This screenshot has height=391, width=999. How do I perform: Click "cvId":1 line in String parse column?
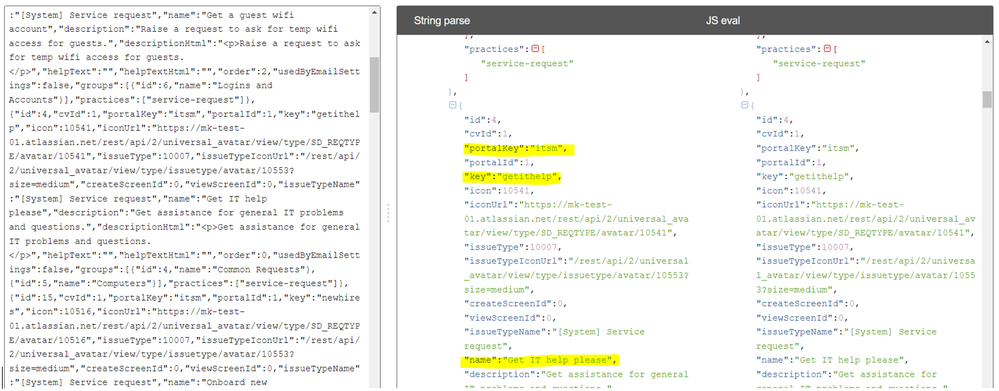(x=487, y=134)
